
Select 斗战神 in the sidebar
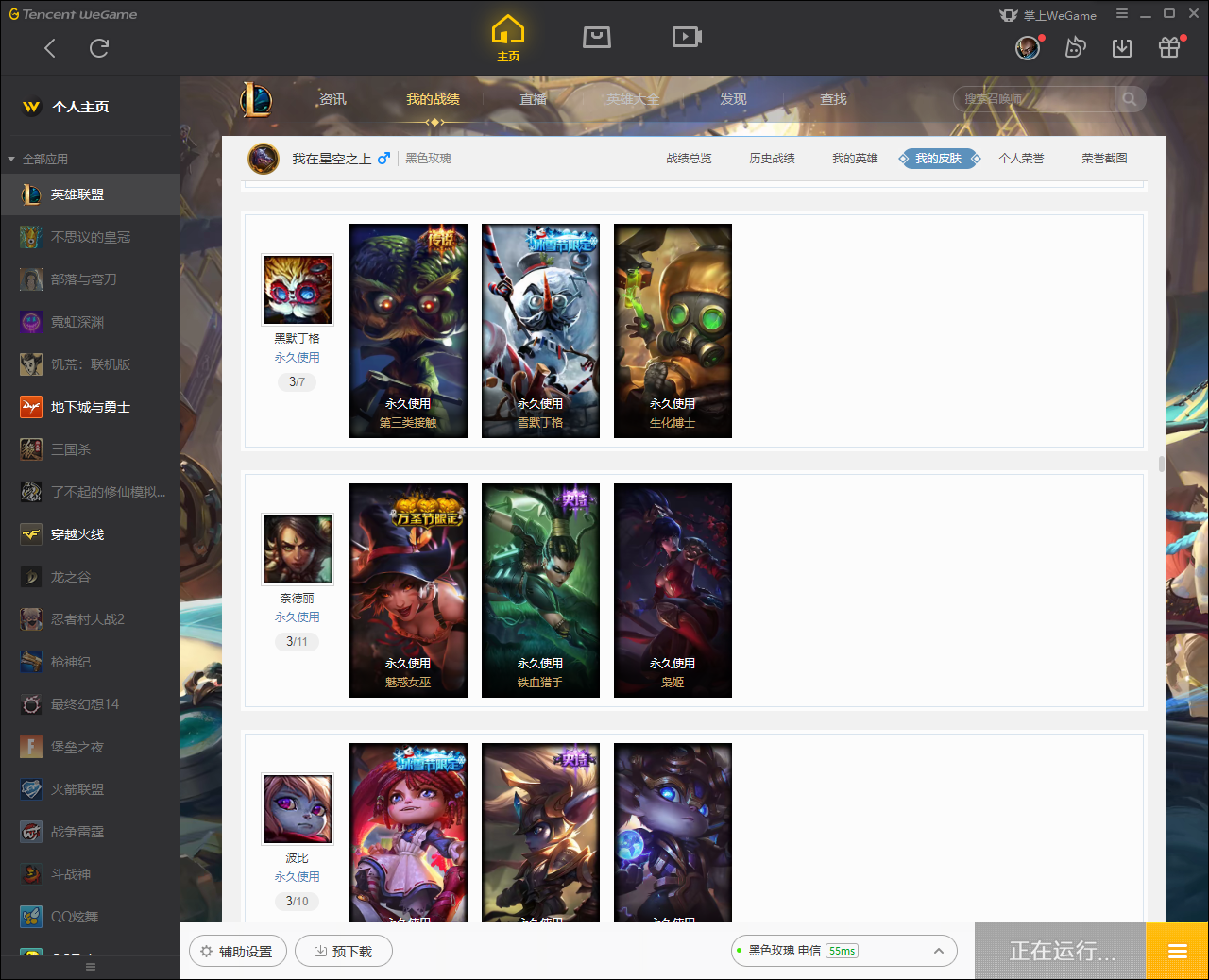click(x=90, y=874)
